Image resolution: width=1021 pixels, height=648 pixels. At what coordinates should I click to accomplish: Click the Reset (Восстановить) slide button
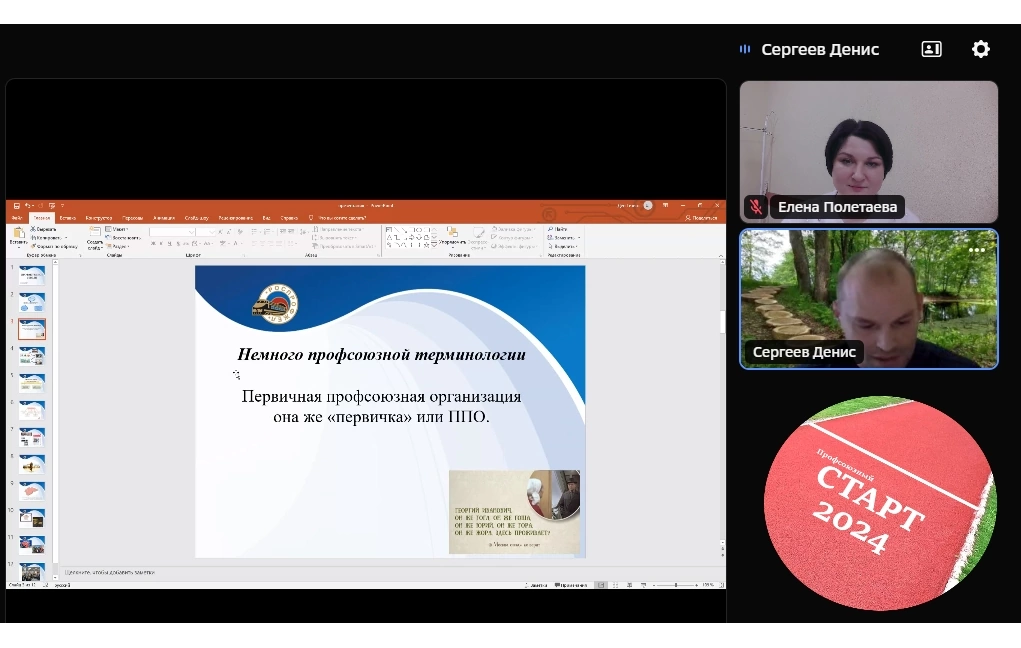click(x=122, y=238)
